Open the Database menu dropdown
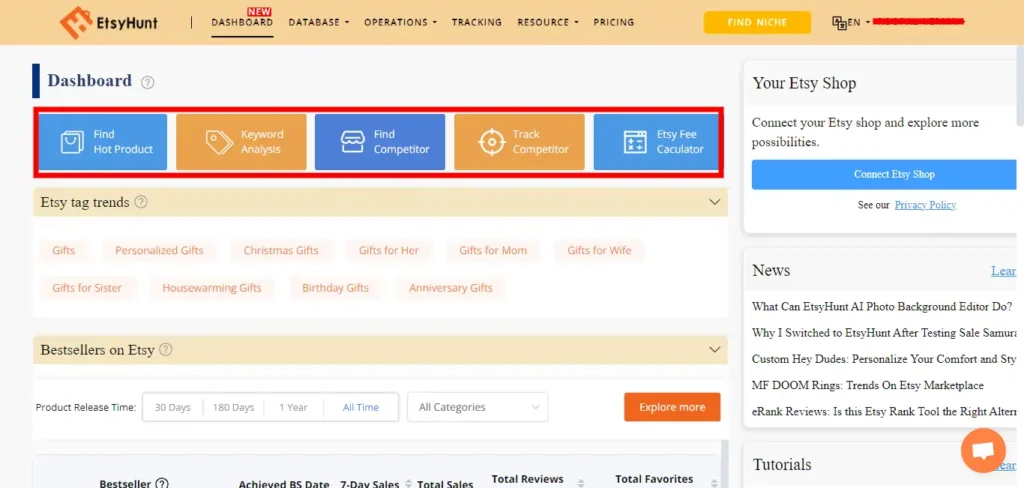 pos(319,22)
